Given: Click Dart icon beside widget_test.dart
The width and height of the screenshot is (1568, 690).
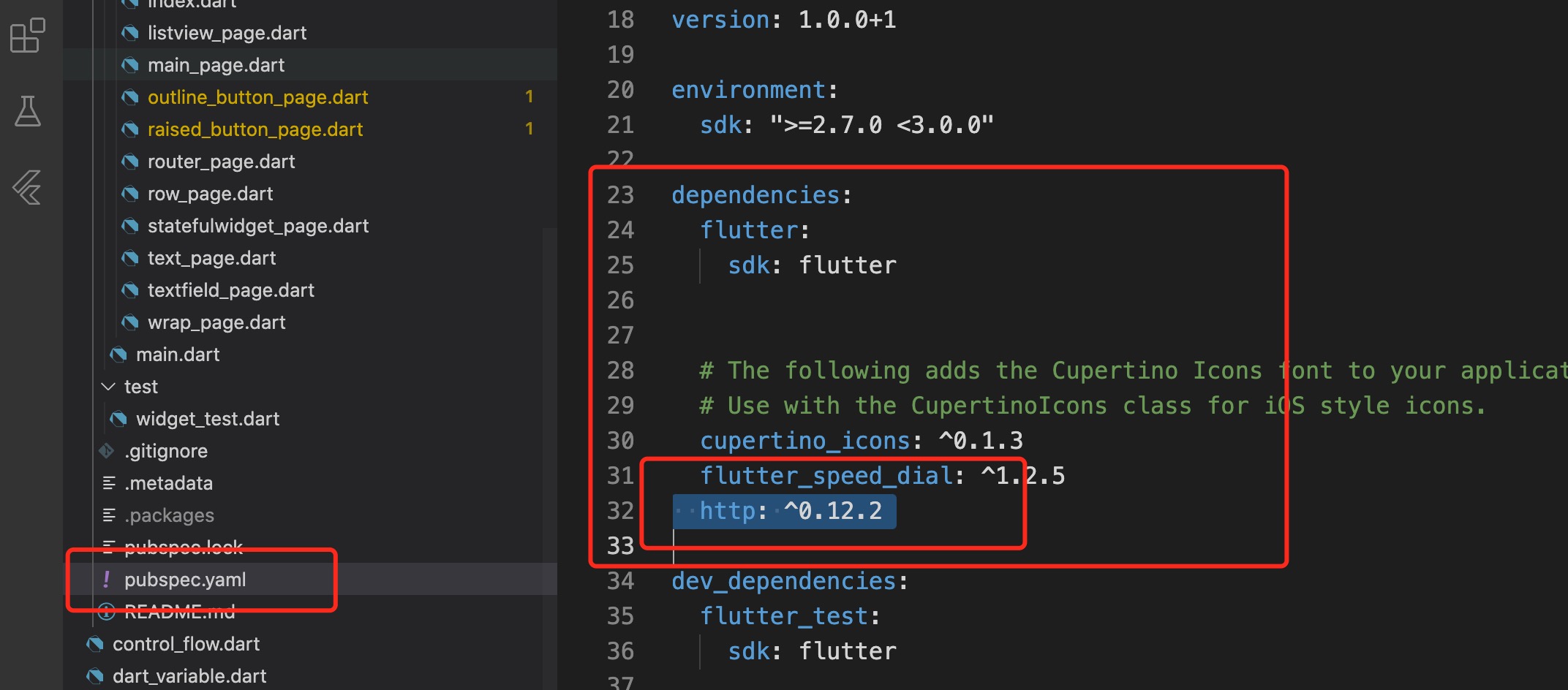Looking at the screenshot, I should pos(118,419).
